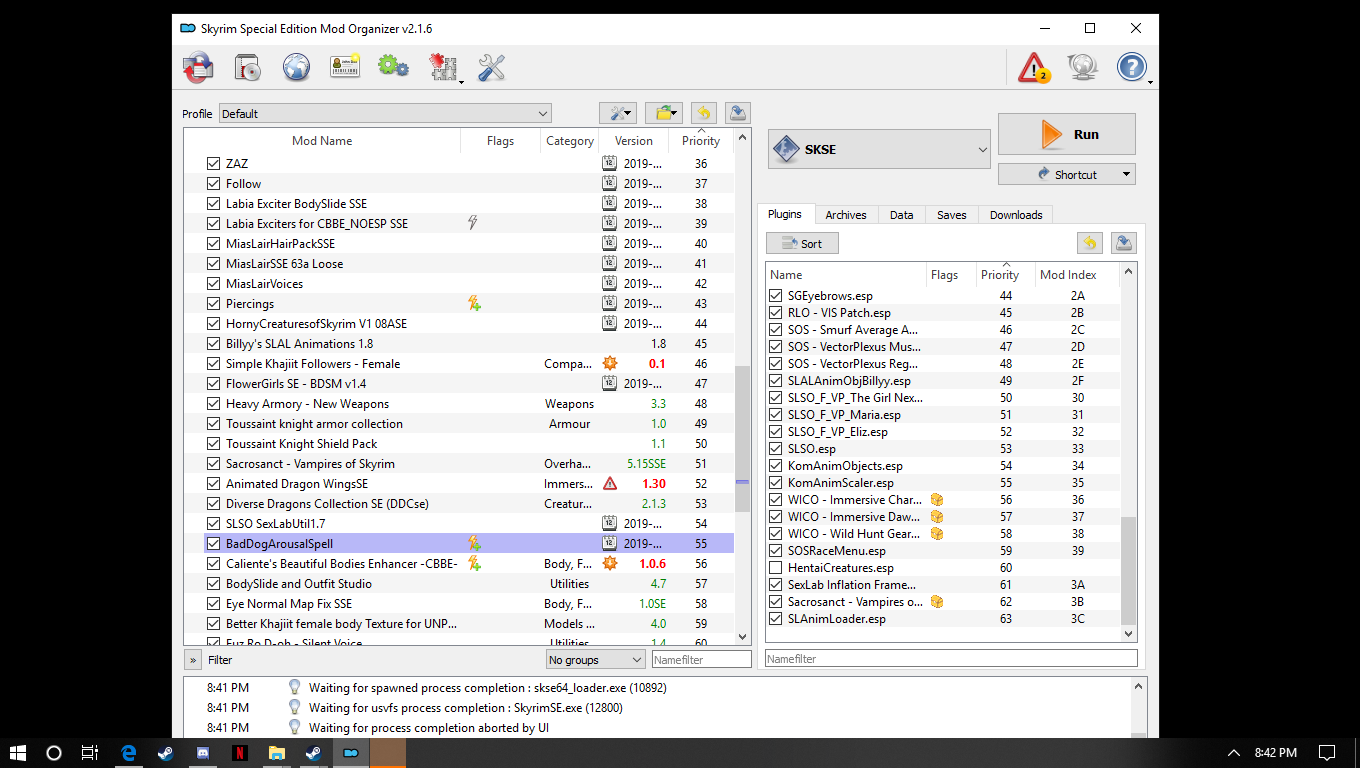Uncheck SLSO.esp plugin
The width and height of the screenshot is (1360, 768).
coord(776,449)
